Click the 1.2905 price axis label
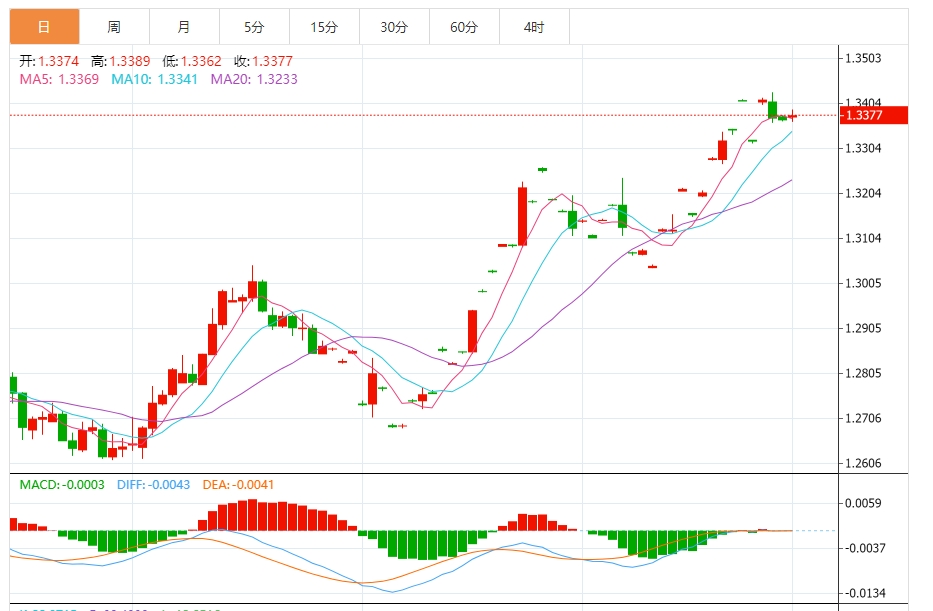The width and height of the screenshot is (933, 611). pos(863,328)
